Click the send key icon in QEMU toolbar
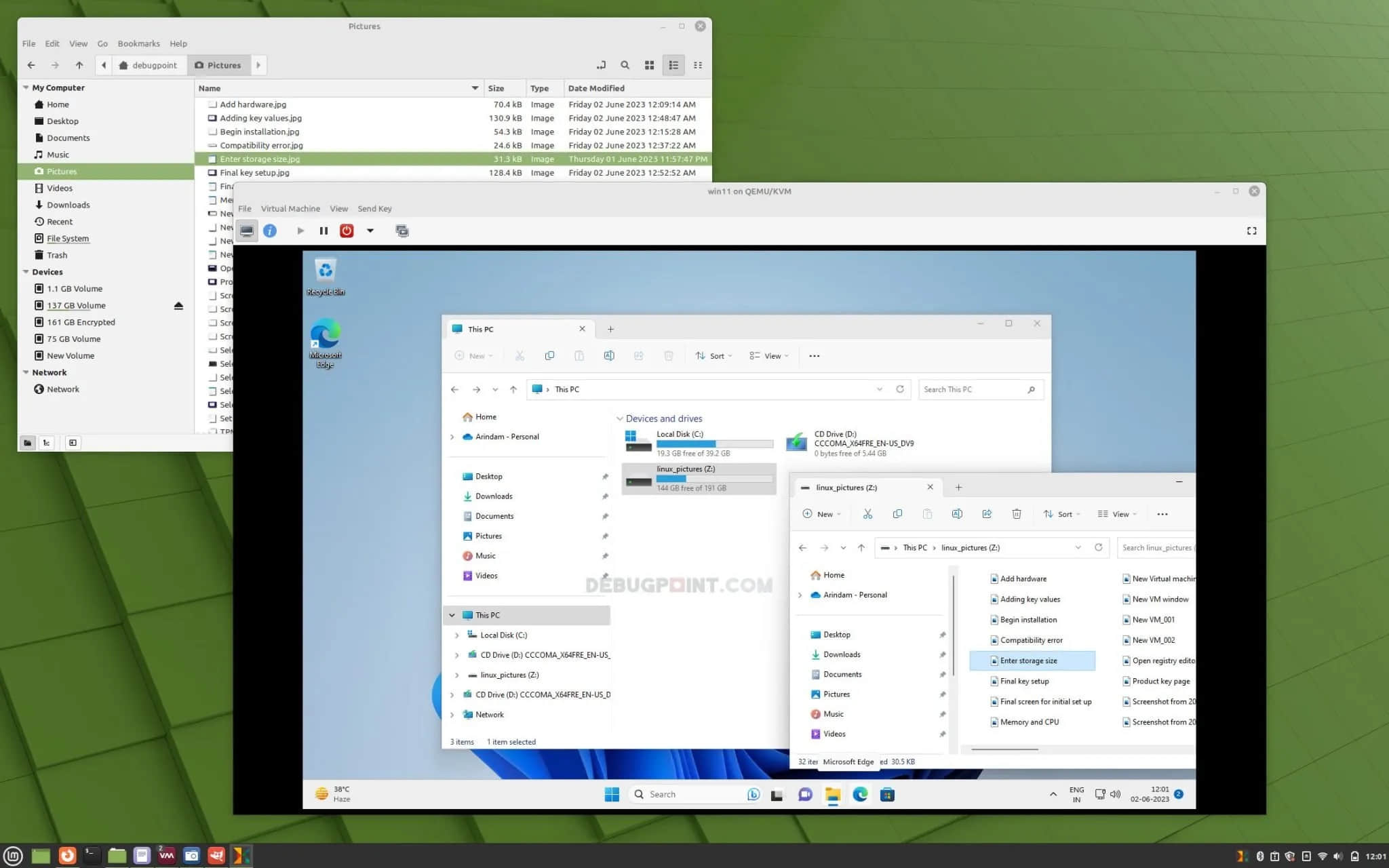 [x=374, y=208]
